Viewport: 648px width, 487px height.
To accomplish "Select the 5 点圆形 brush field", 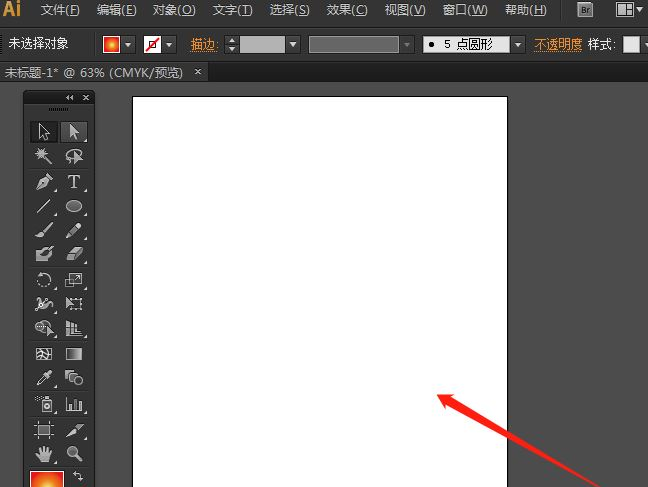I will (466, 44).
